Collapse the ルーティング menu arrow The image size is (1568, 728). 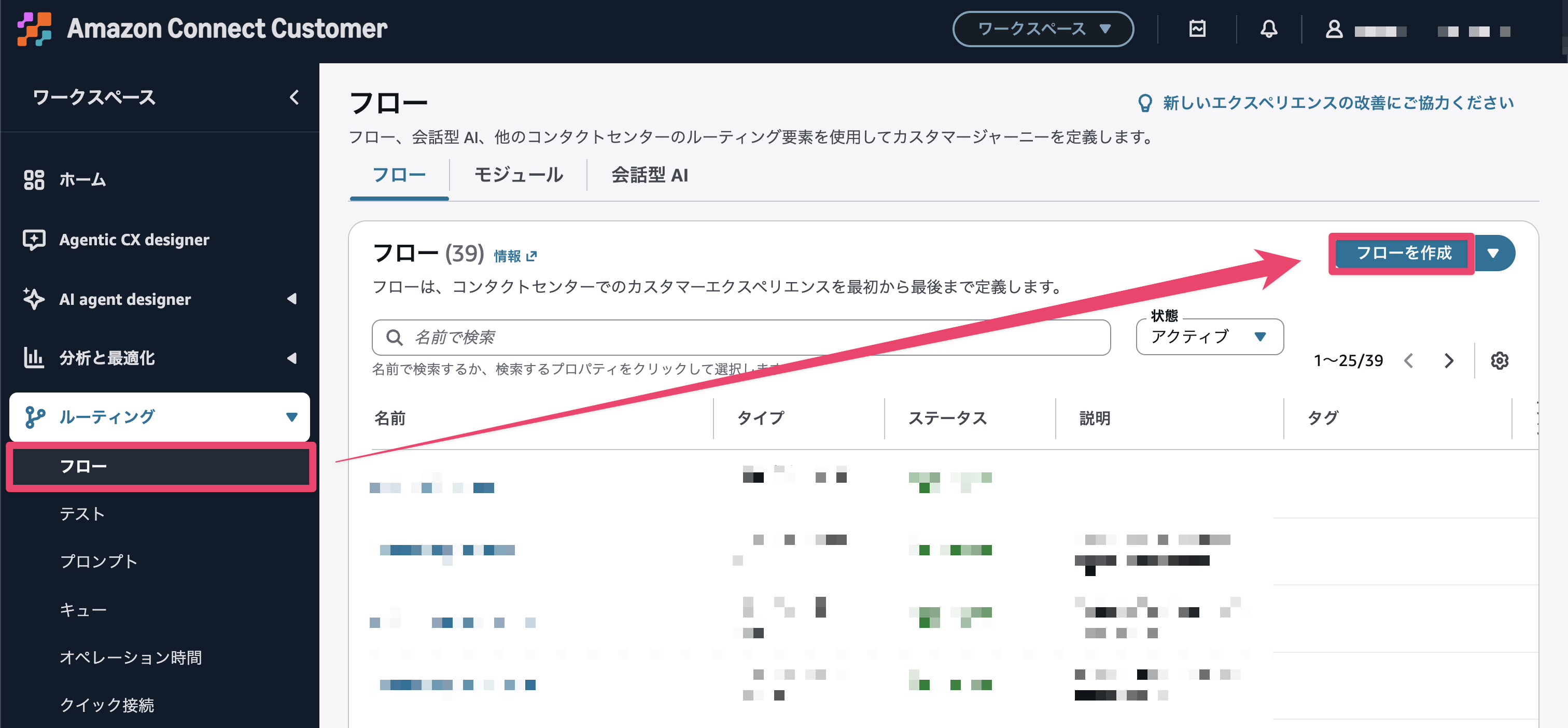[292, 417]
